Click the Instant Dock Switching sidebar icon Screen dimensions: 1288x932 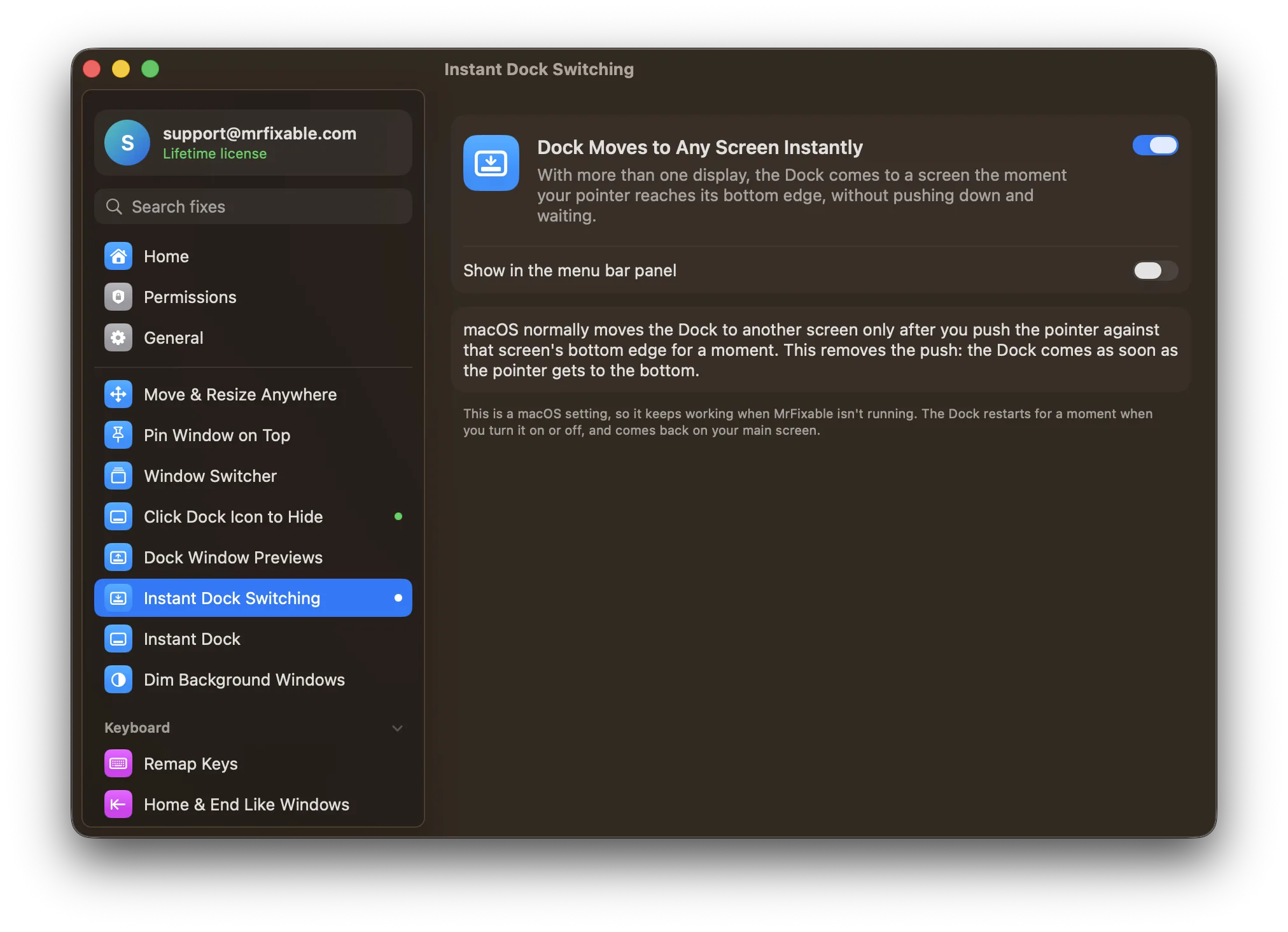[118, 598]
